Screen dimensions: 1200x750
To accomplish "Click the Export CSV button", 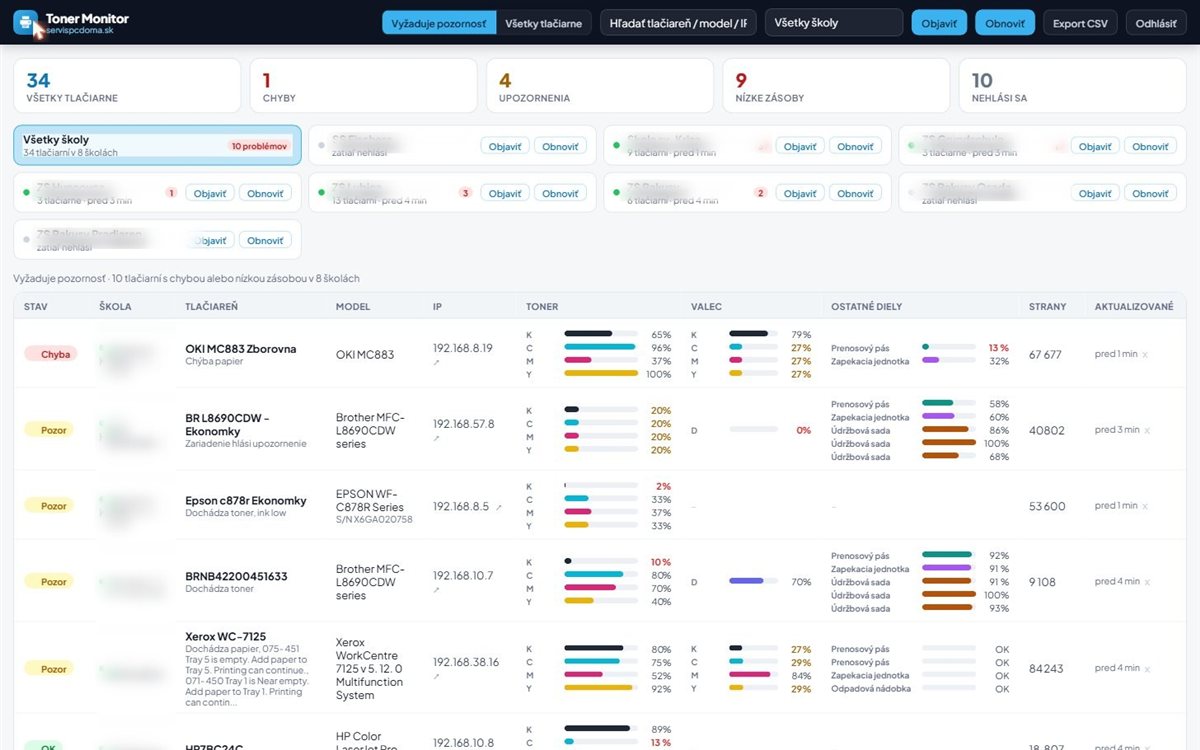I will 1080,22.
